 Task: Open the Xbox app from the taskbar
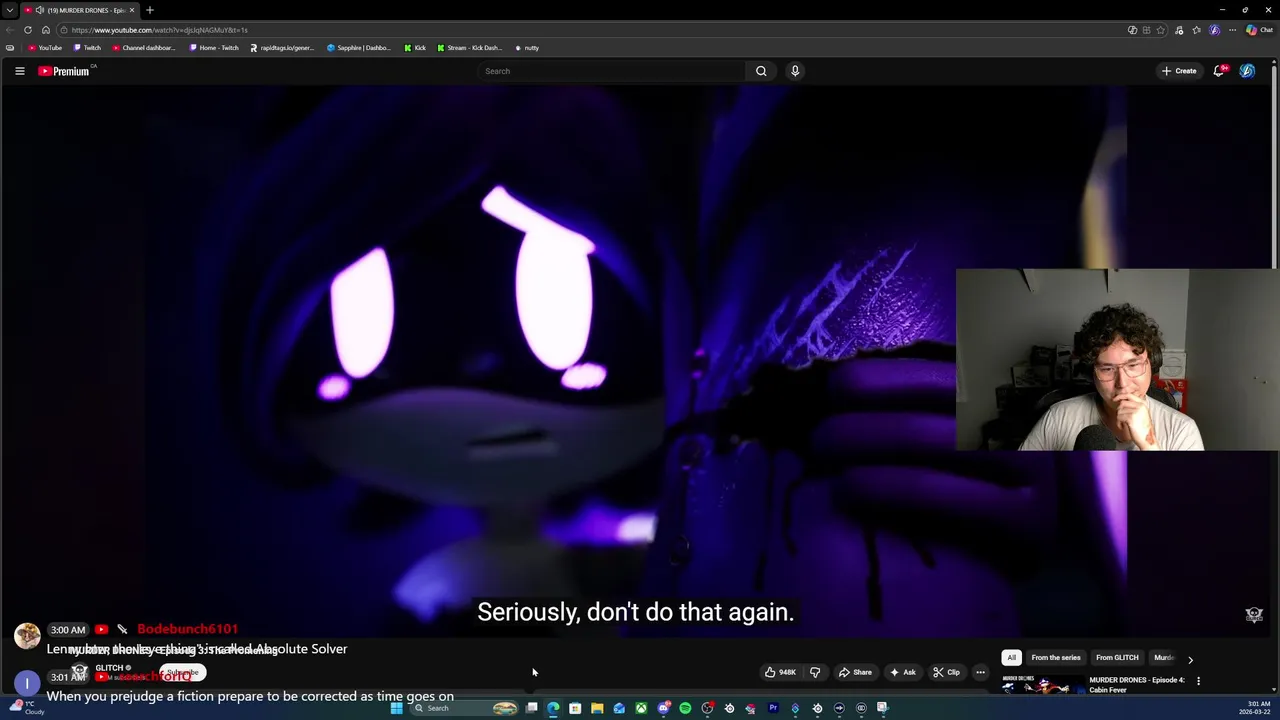coord(641,708)
